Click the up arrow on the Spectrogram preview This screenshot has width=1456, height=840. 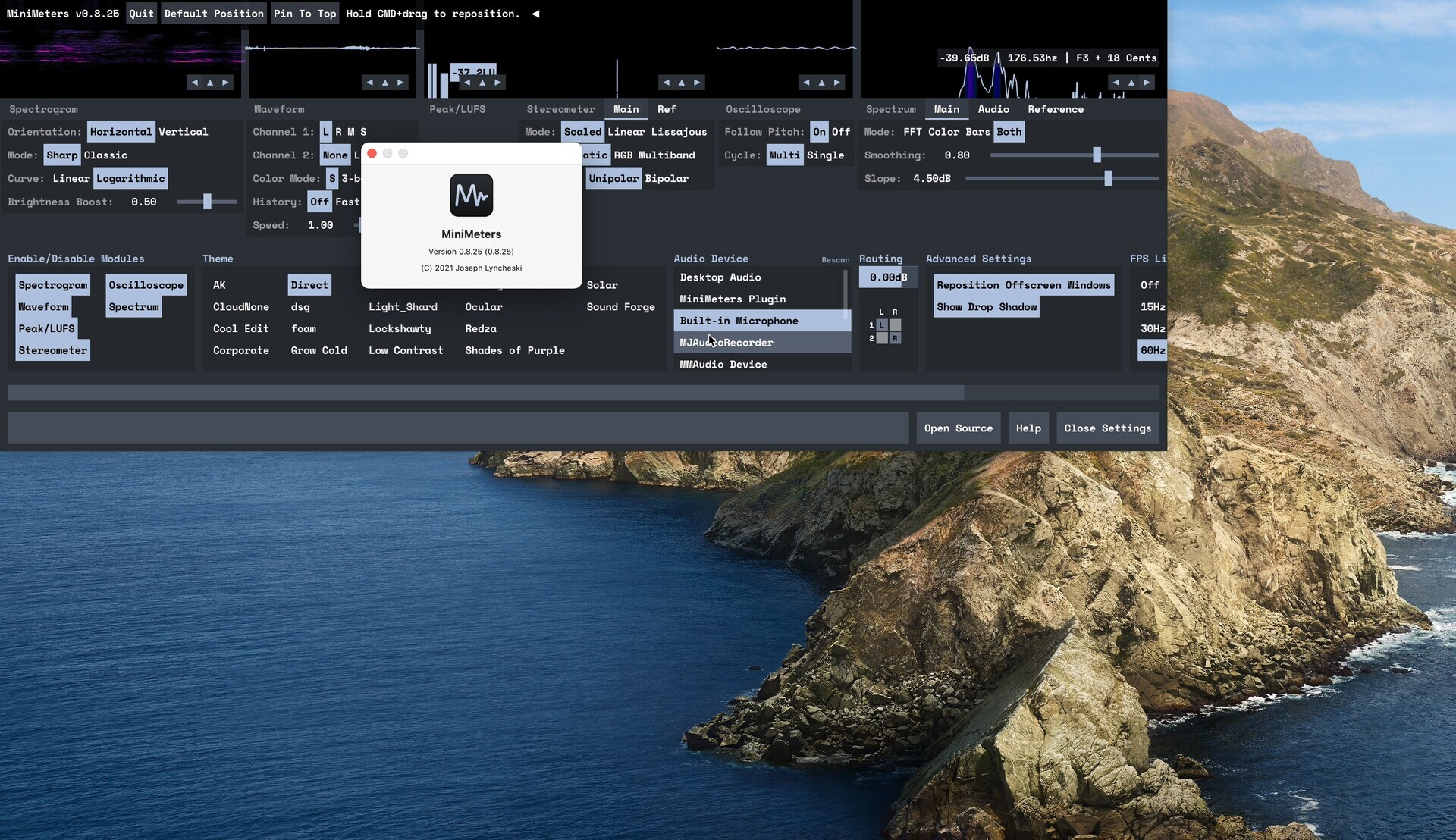tap(210, 83)
